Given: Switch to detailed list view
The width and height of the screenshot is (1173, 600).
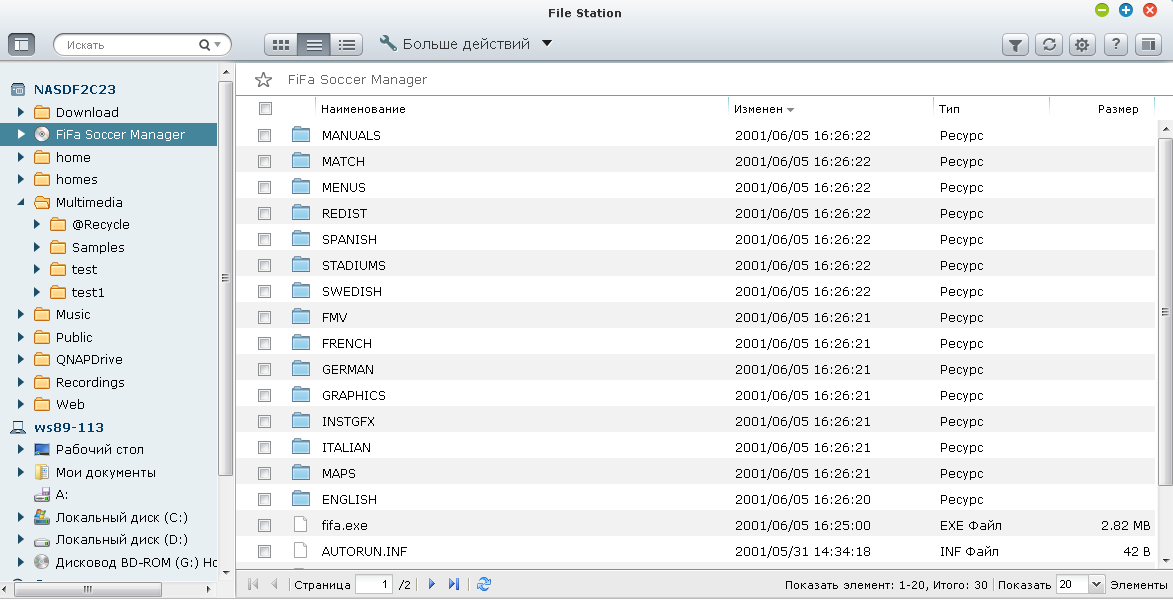Looking at the screenshot, I should [x=346, y=45].
